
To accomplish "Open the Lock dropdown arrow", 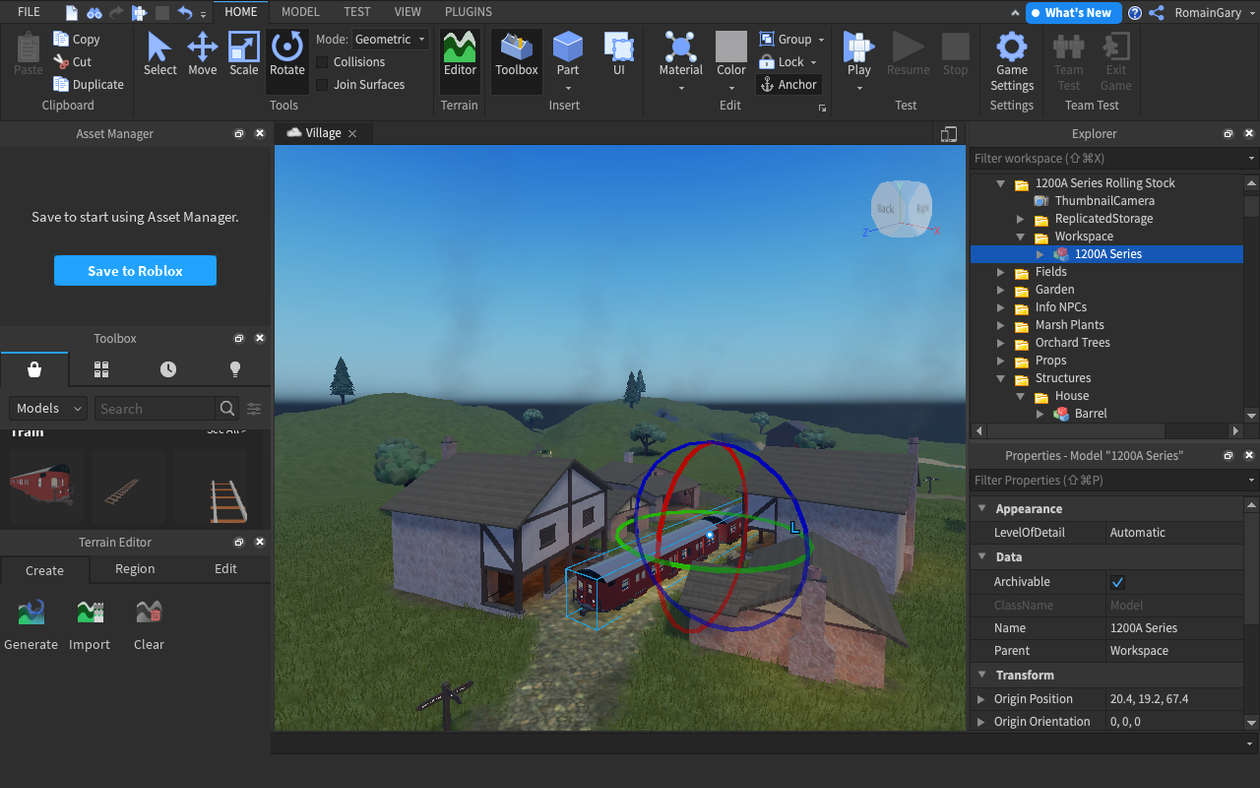I will 814,62.
